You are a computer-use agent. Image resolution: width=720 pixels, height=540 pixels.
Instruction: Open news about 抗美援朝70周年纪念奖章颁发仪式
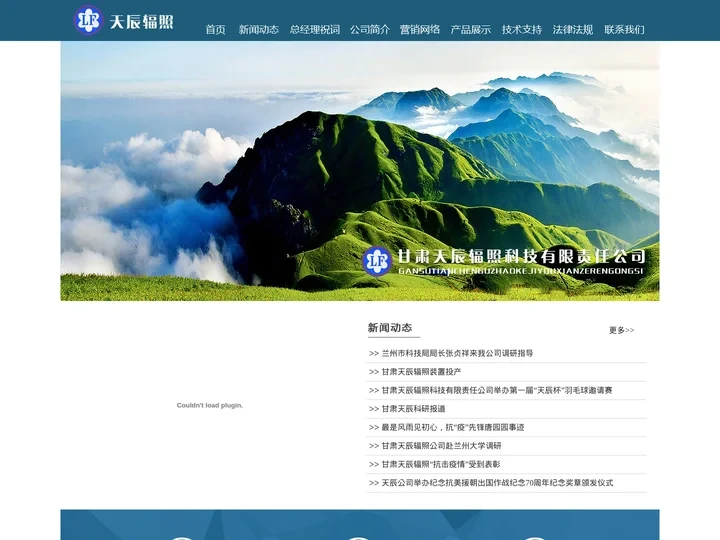(x=497, y=483)
